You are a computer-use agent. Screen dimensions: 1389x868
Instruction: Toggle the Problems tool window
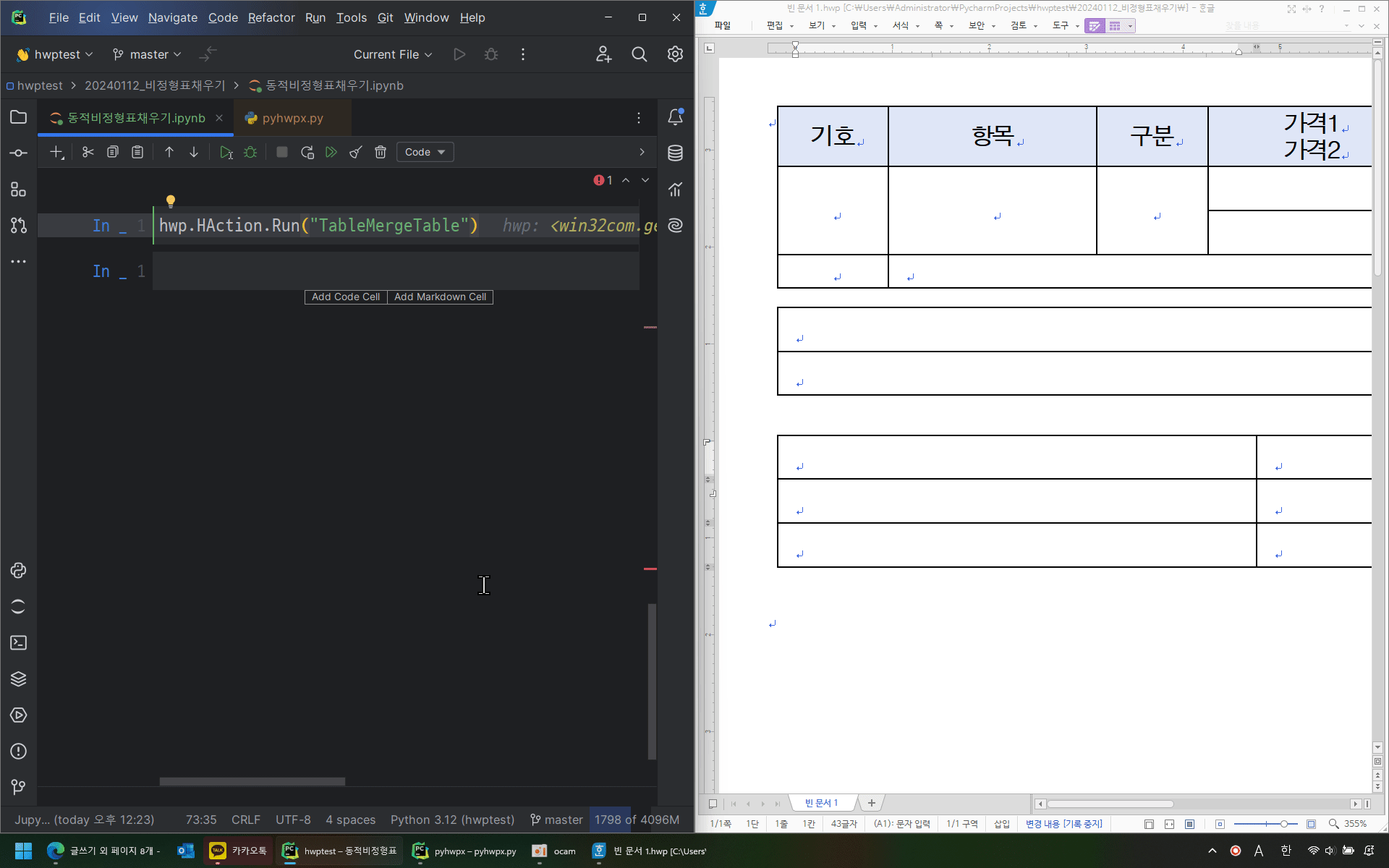[19, 751]
